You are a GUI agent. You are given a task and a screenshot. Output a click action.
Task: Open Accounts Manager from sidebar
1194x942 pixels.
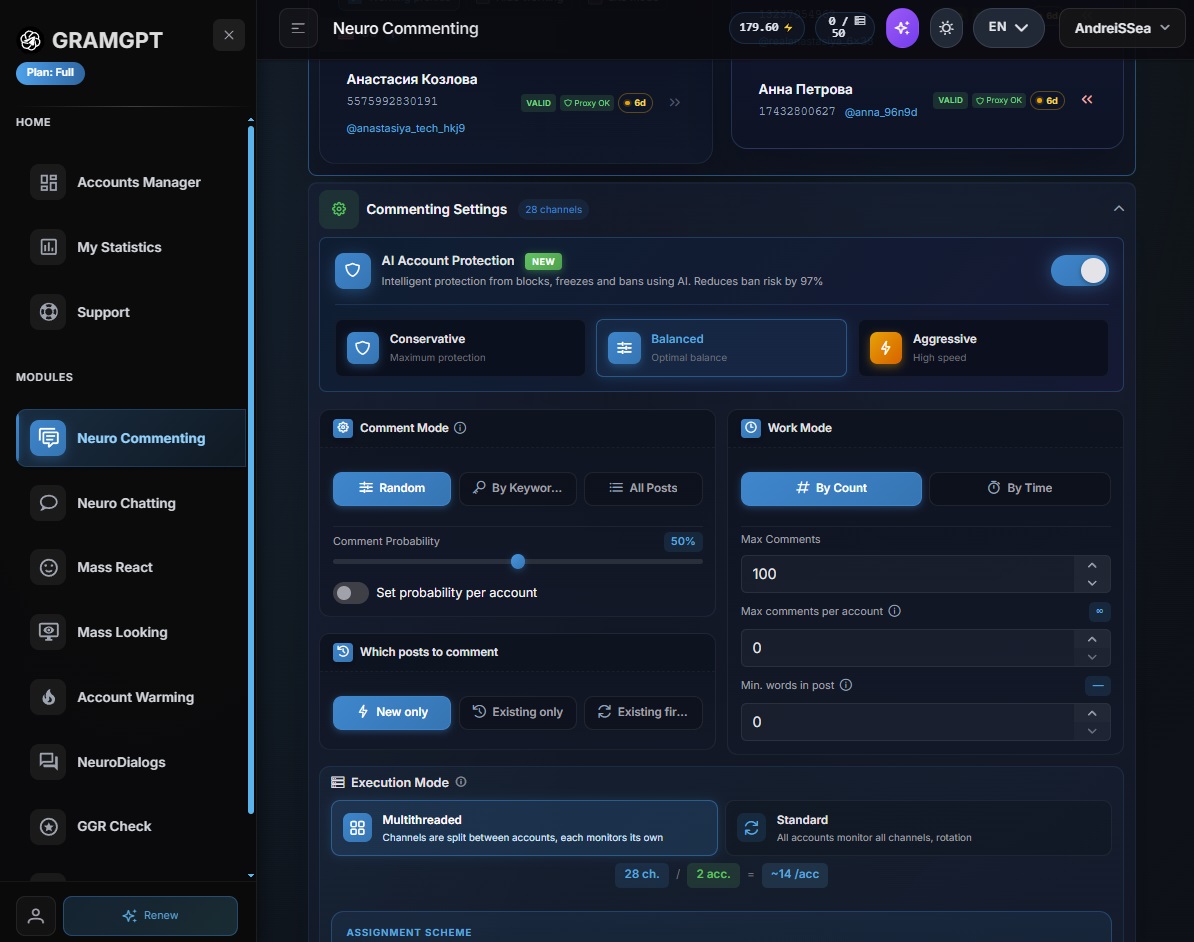131,183
